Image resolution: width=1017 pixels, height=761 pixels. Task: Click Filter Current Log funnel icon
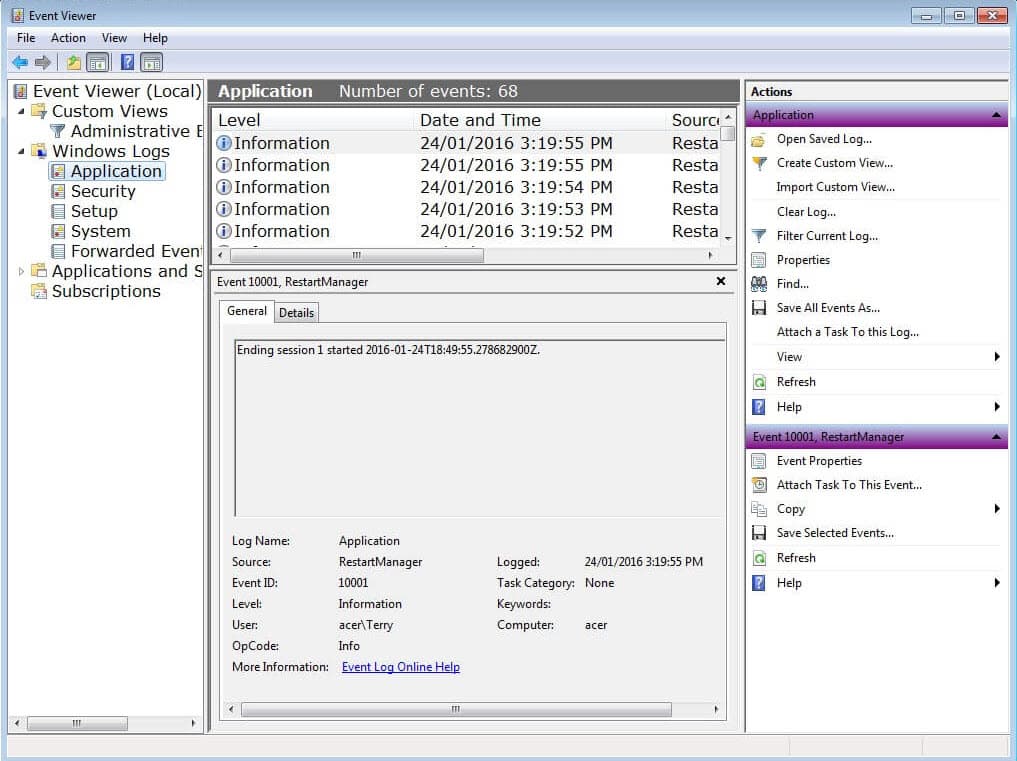coord(759,236)
